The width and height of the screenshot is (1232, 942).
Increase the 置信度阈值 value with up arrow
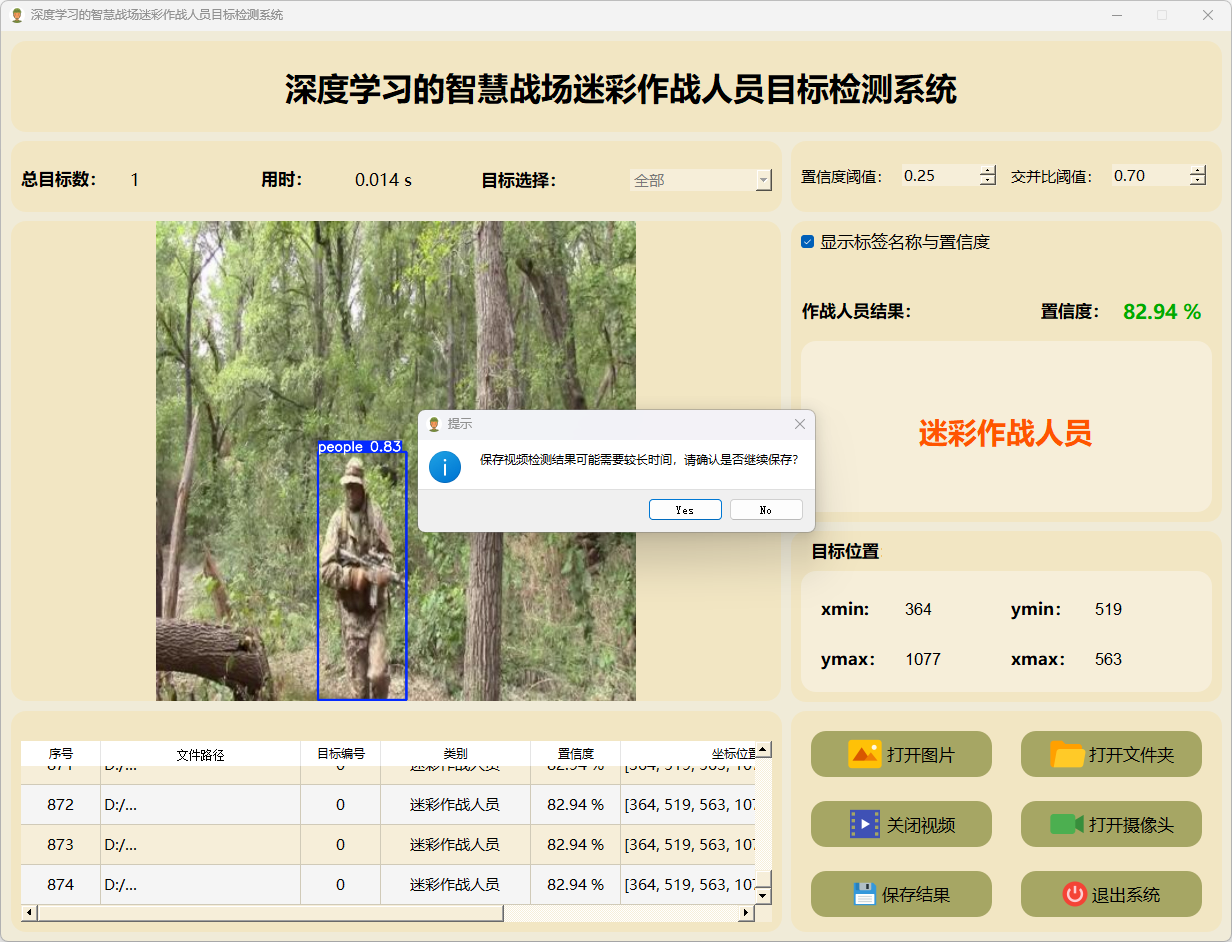coord(988,170)
